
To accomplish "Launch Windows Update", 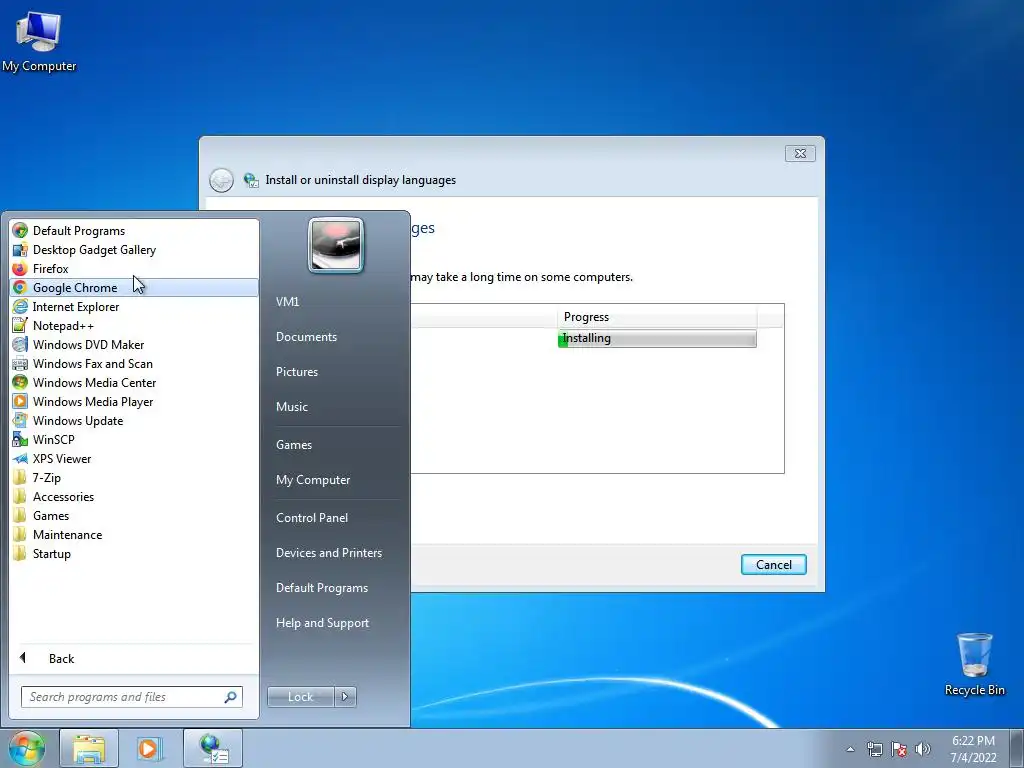I will 134,421.
